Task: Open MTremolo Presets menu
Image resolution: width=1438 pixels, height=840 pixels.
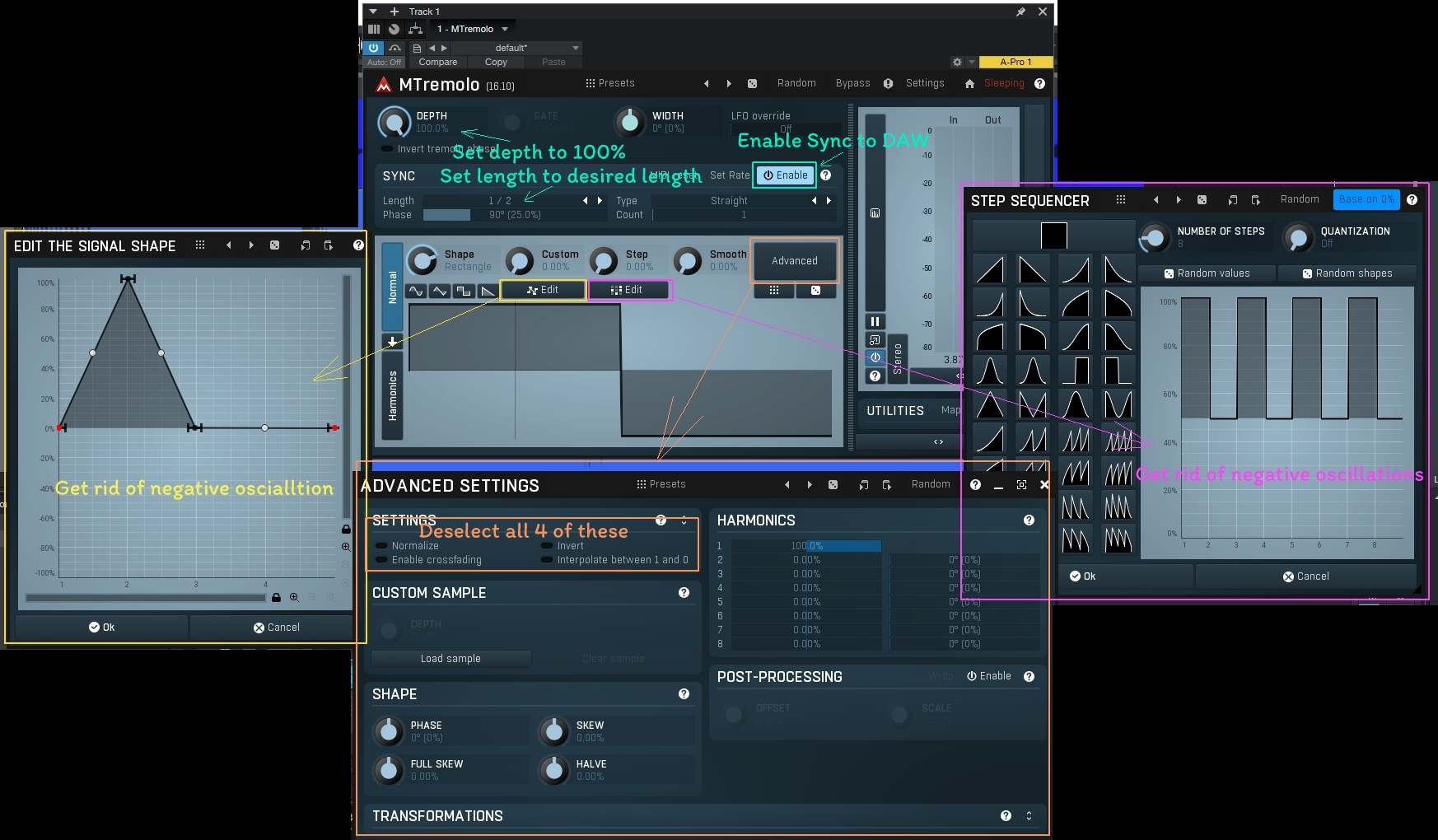Action: point(610,83)
